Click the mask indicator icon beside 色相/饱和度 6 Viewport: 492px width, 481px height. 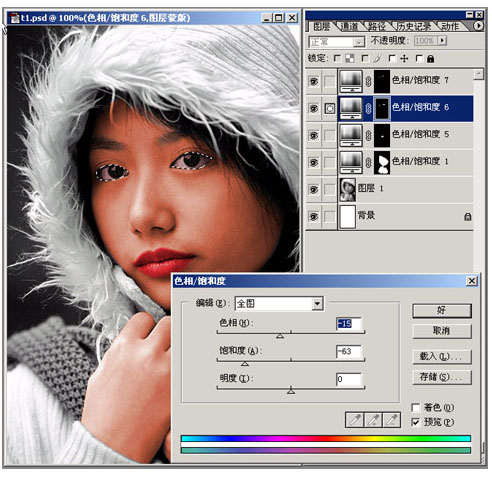[x=330, y=108]
